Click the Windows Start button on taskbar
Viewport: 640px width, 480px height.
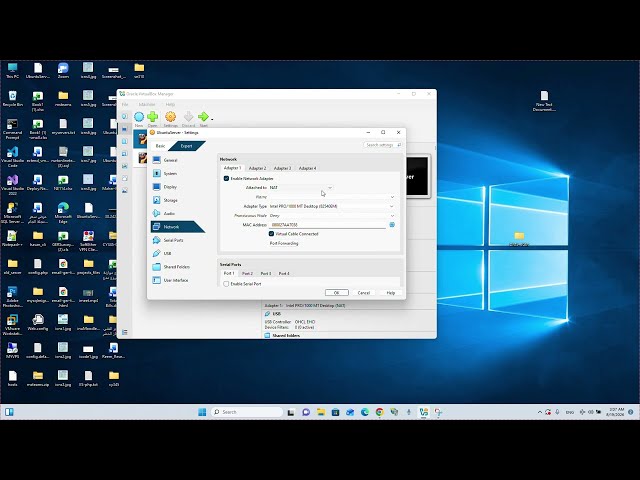[202, 412]
